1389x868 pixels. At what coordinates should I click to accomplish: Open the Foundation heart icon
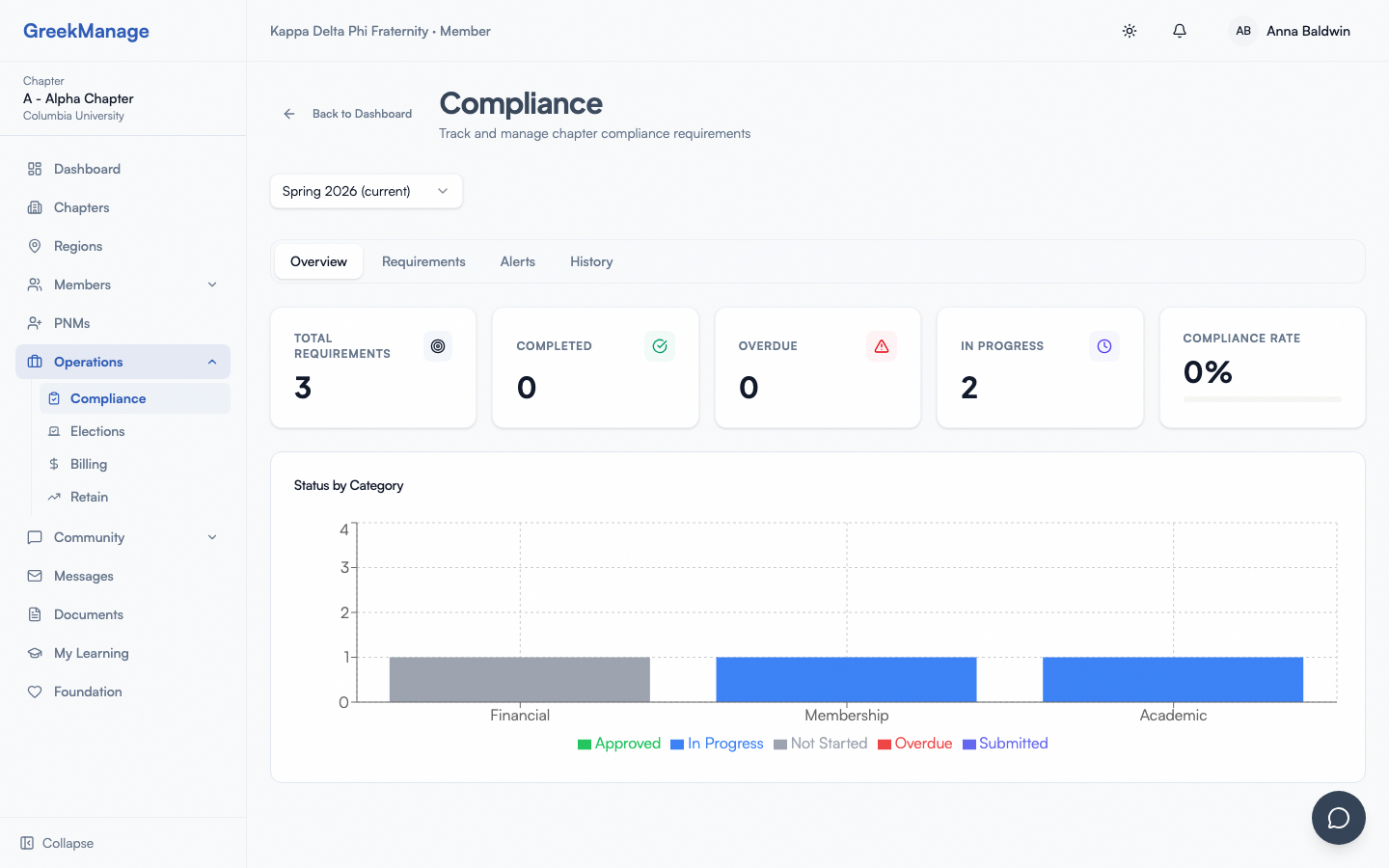34,692
